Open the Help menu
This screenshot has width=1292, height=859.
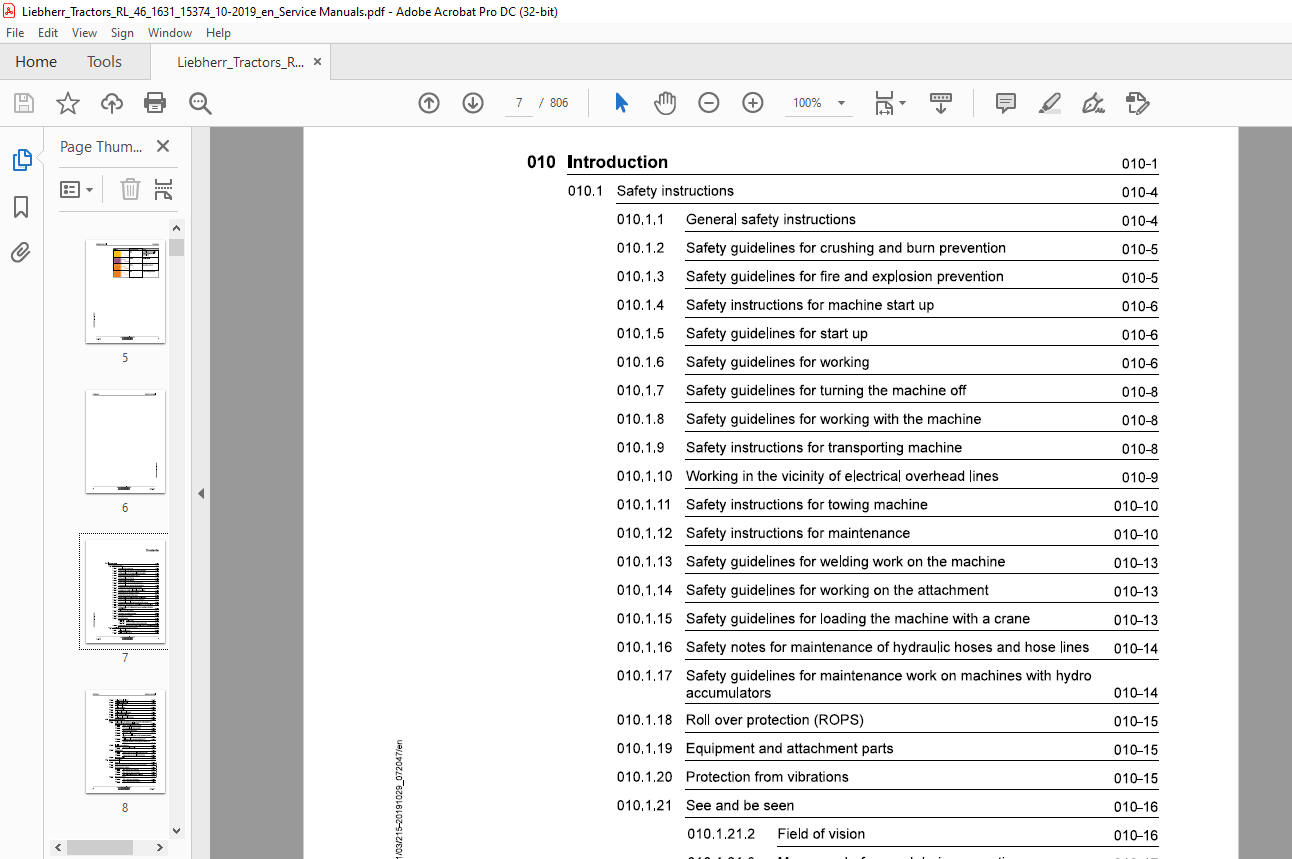point(218,33)
